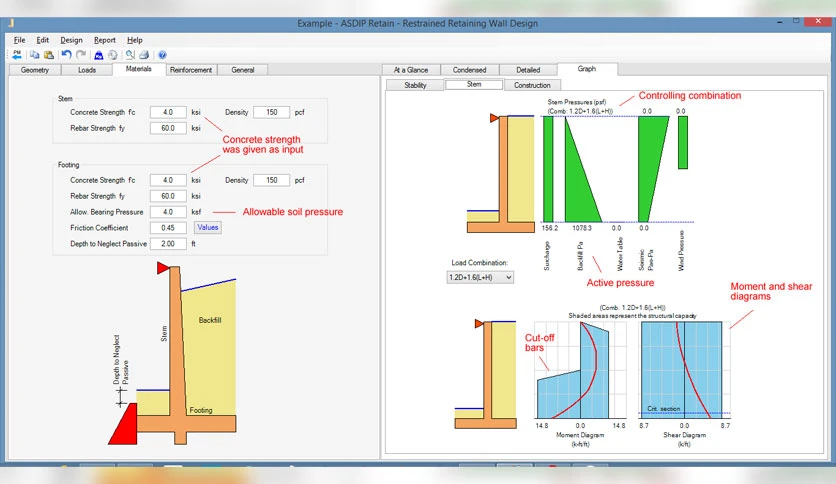Open the Report menu
The height and width of the screenshot is (484, 836).
coord(104,40)
